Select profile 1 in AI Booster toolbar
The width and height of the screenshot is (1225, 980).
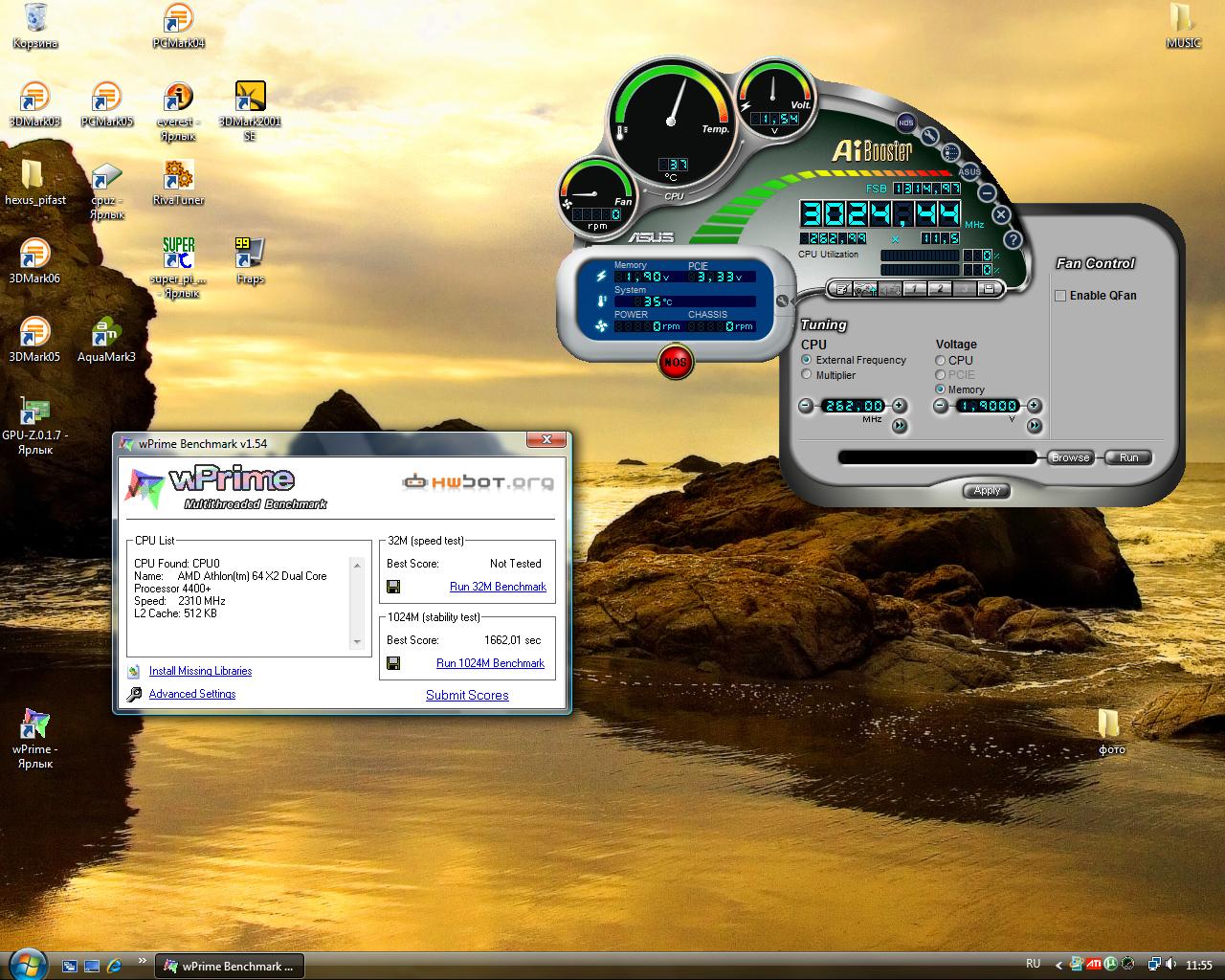(914, 289)
